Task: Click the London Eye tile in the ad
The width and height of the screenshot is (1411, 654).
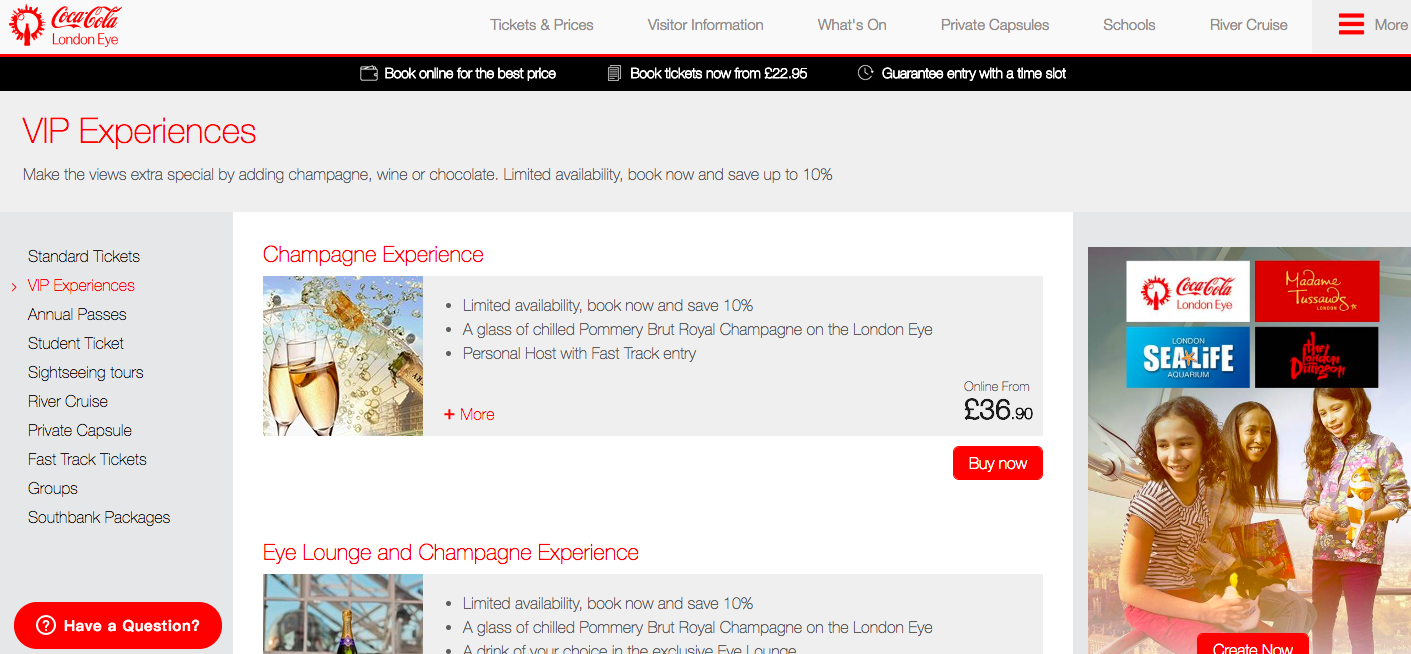Action: 1187,291
